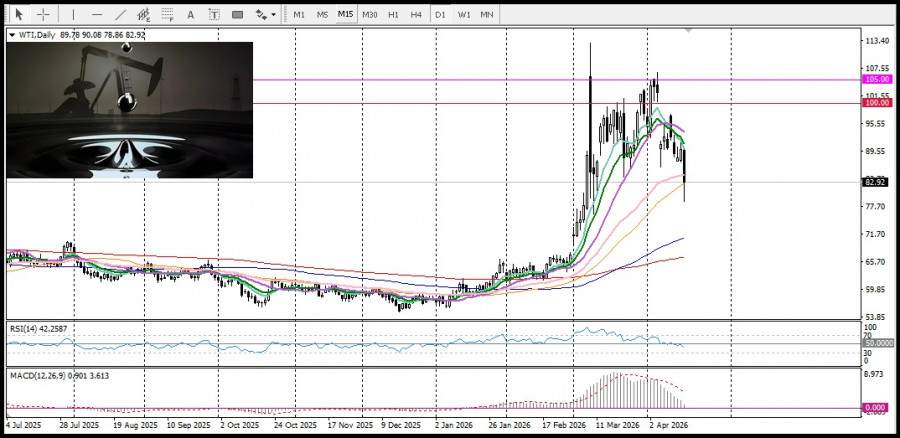This screenshot has width=900, height=438.
Task: Activate the crosshair tool
Action: [43, 14]
